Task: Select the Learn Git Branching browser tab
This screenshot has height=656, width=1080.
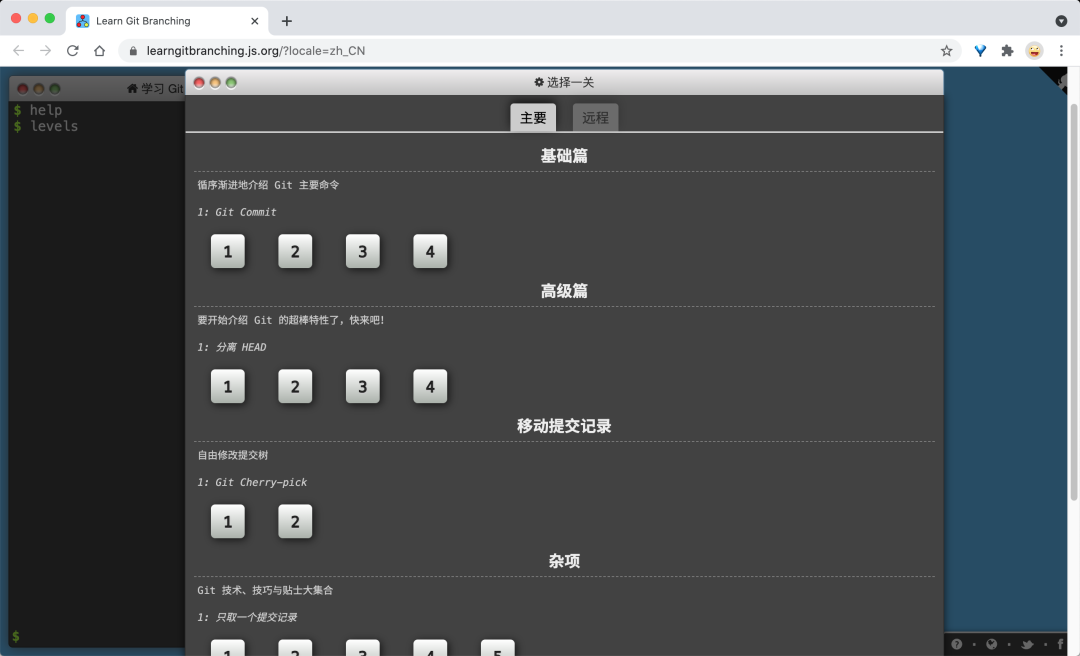Action: [x=165, y=21]
